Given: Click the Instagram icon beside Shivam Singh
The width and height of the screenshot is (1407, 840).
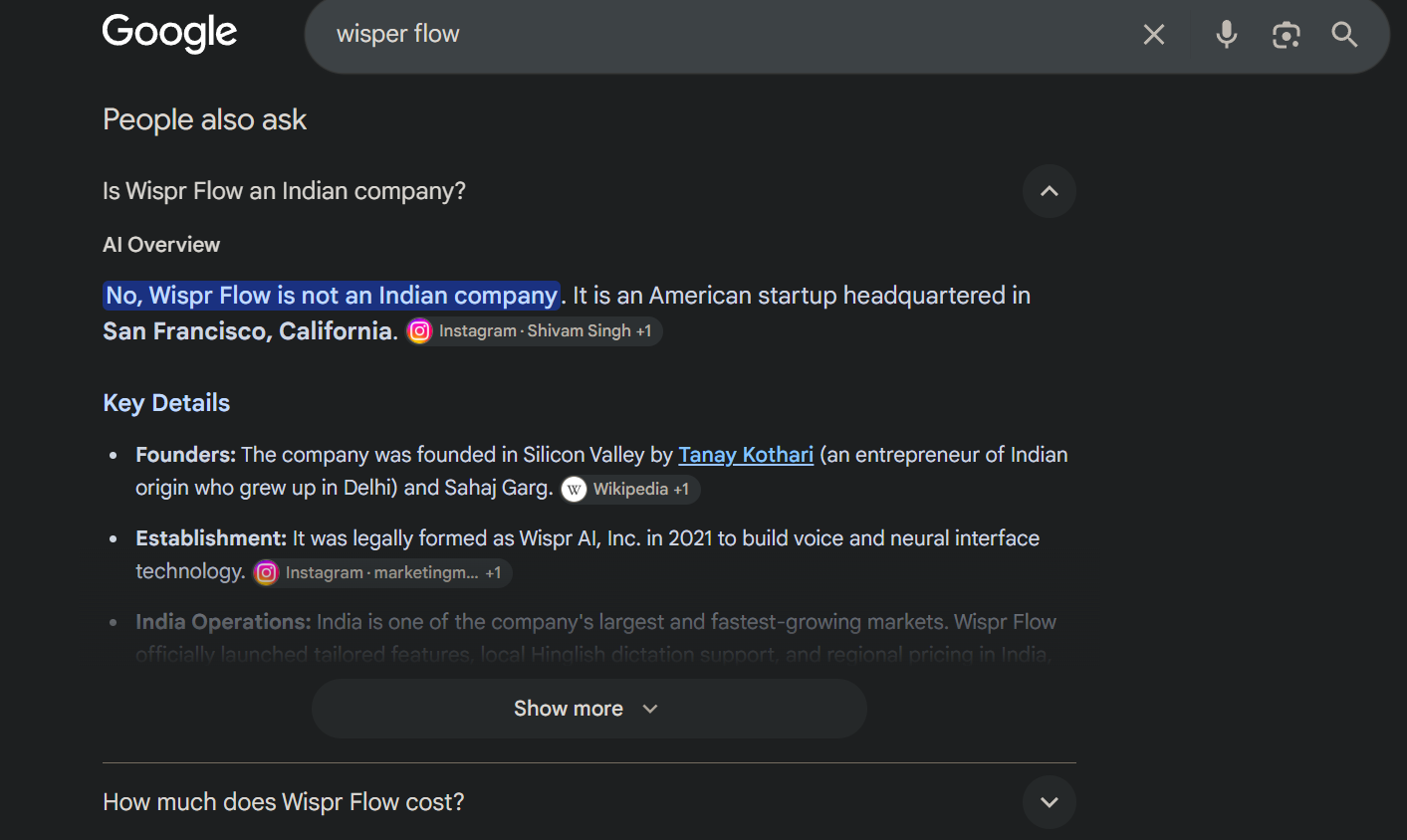Looking at the screenshot, I should tap(420, 331).
